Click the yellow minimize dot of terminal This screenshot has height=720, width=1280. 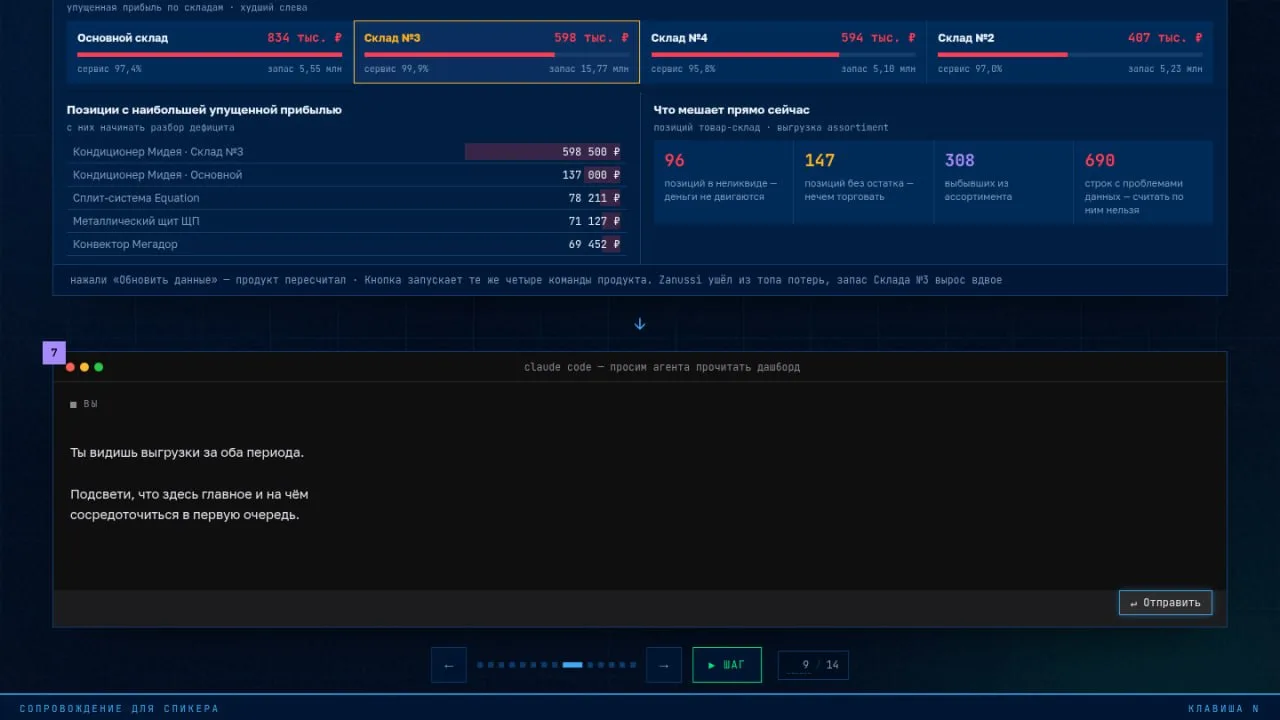[x=84, y=367]
